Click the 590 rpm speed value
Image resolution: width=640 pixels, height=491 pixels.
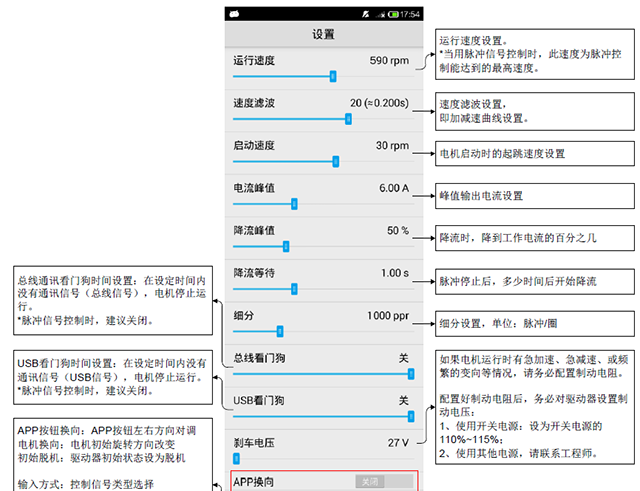tap(389, 60)
